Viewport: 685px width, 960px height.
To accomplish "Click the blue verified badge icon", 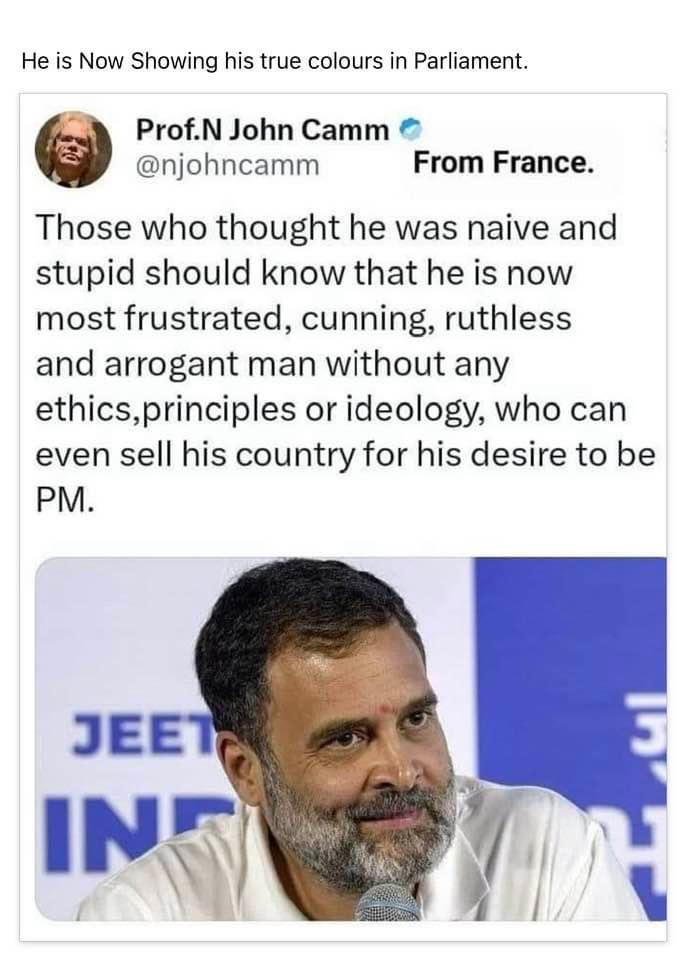I will click(x=407, y=130).
